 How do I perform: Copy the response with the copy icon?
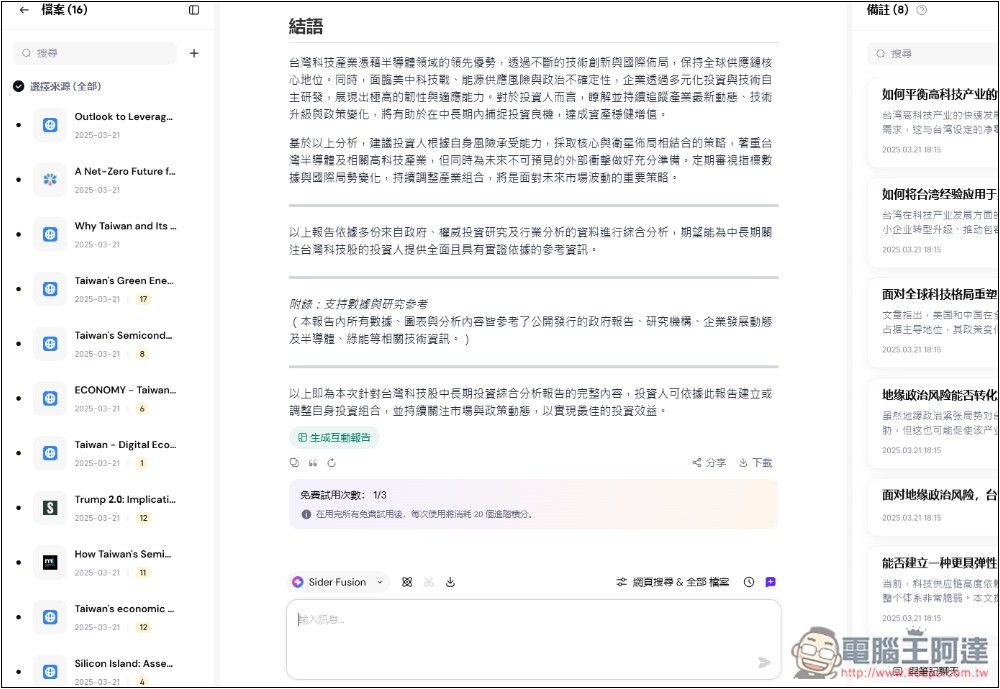[x=294, y=463]
